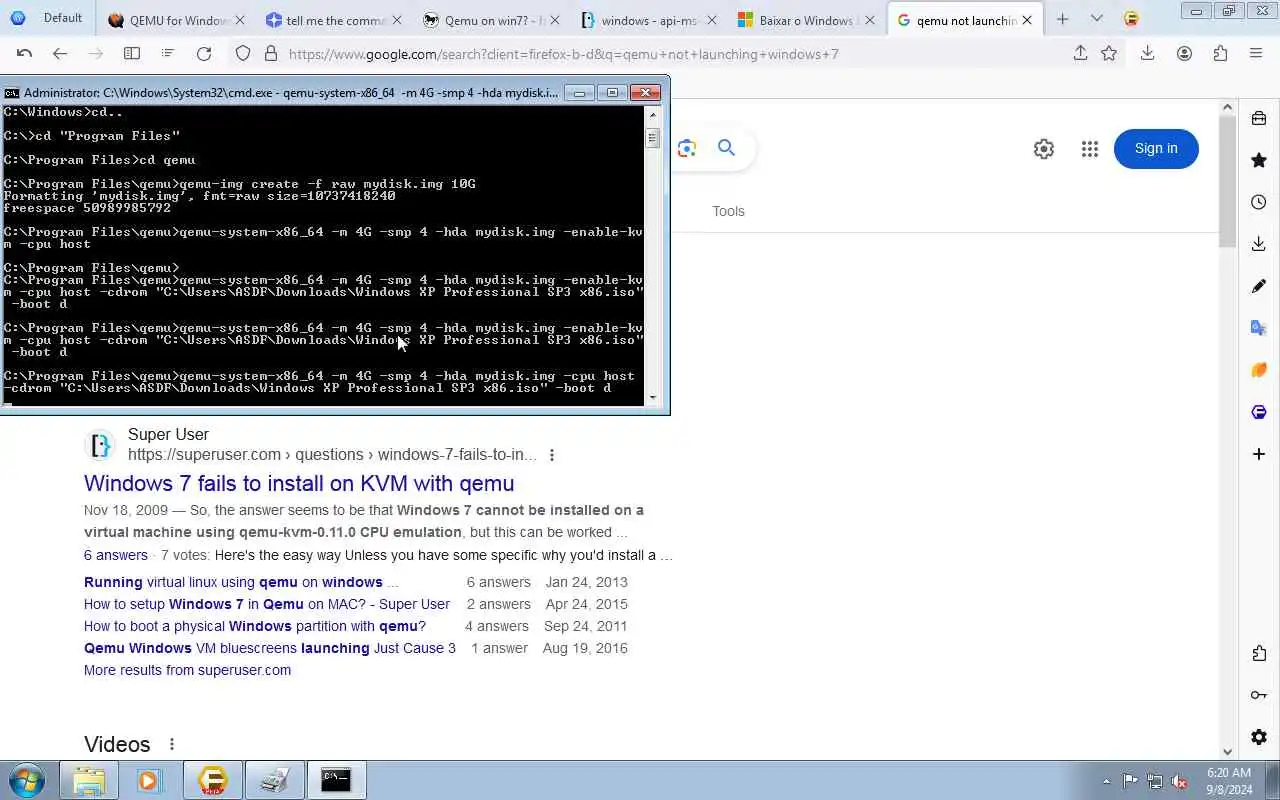
Task: Open the Tools search filter
Action: tap(728, 211)
